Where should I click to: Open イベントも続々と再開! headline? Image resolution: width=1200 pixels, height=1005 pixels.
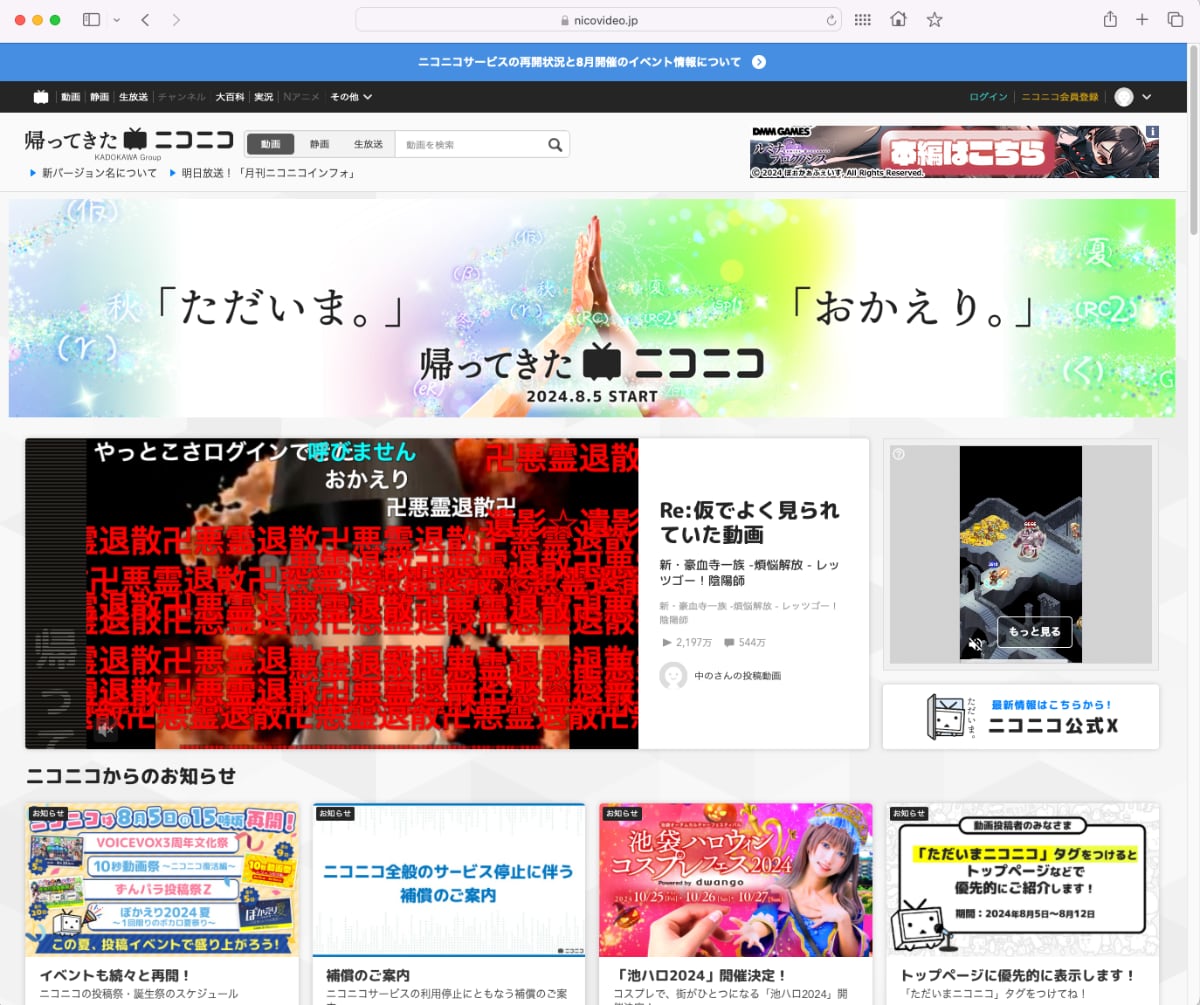pos(115,975)
